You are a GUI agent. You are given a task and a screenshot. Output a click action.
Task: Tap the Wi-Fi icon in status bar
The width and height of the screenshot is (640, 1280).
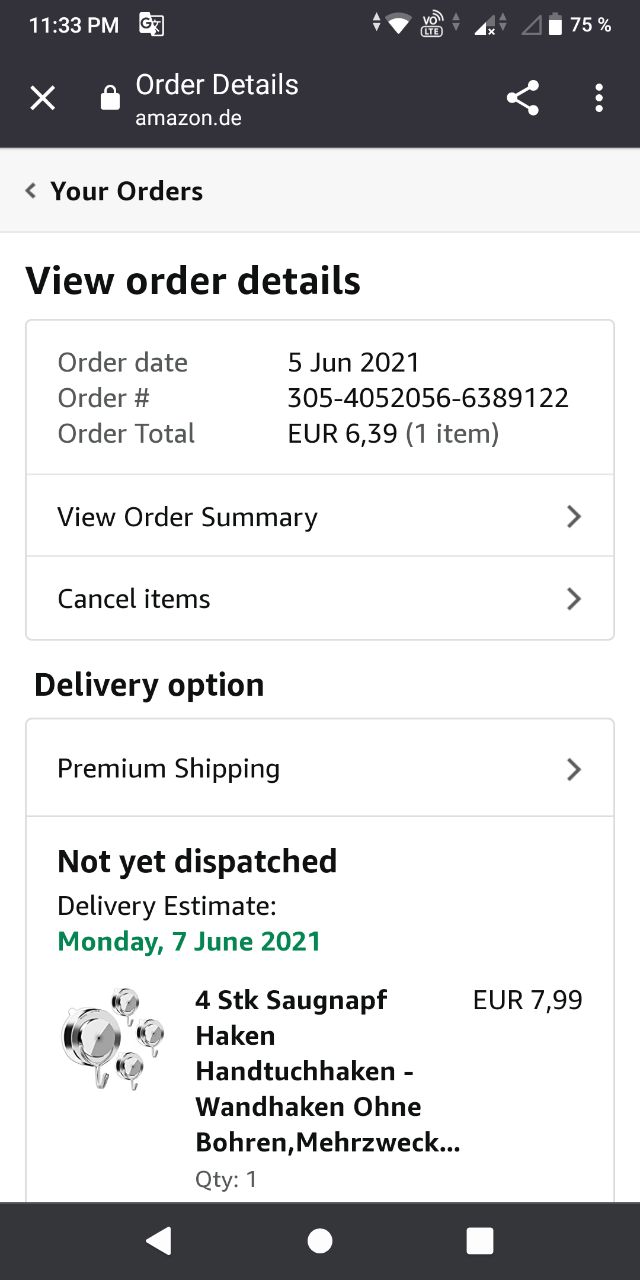coord(399,25)
